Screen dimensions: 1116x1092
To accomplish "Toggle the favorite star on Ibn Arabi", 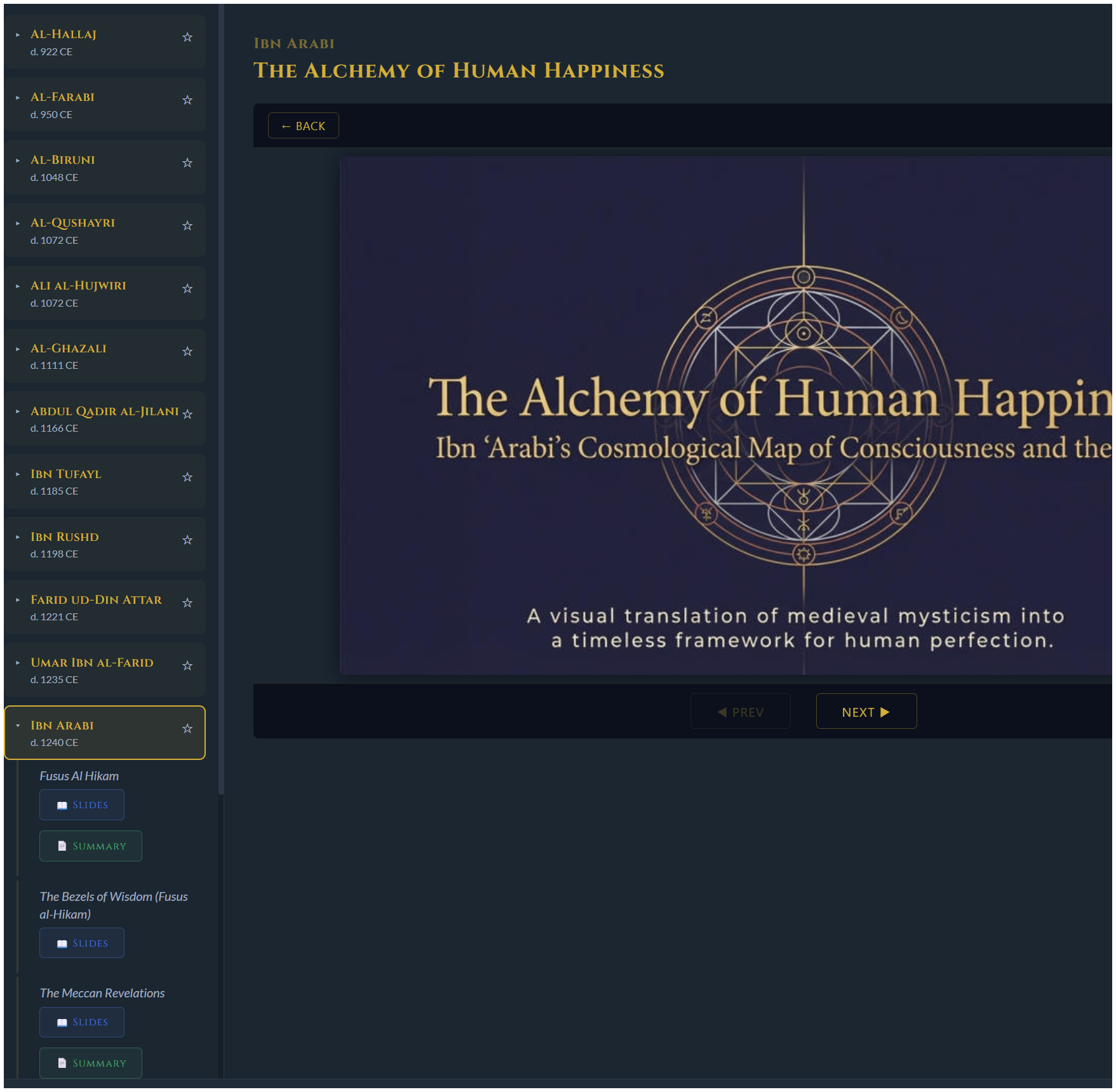I will pyautogui.click(x=187, y=729).
